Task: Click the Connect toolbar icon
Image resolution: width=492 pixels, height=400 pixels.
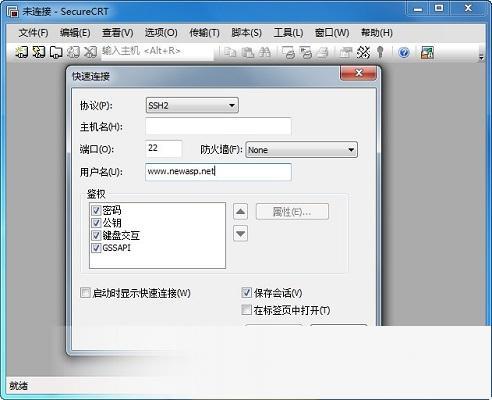Action: [x=21, y=52]
